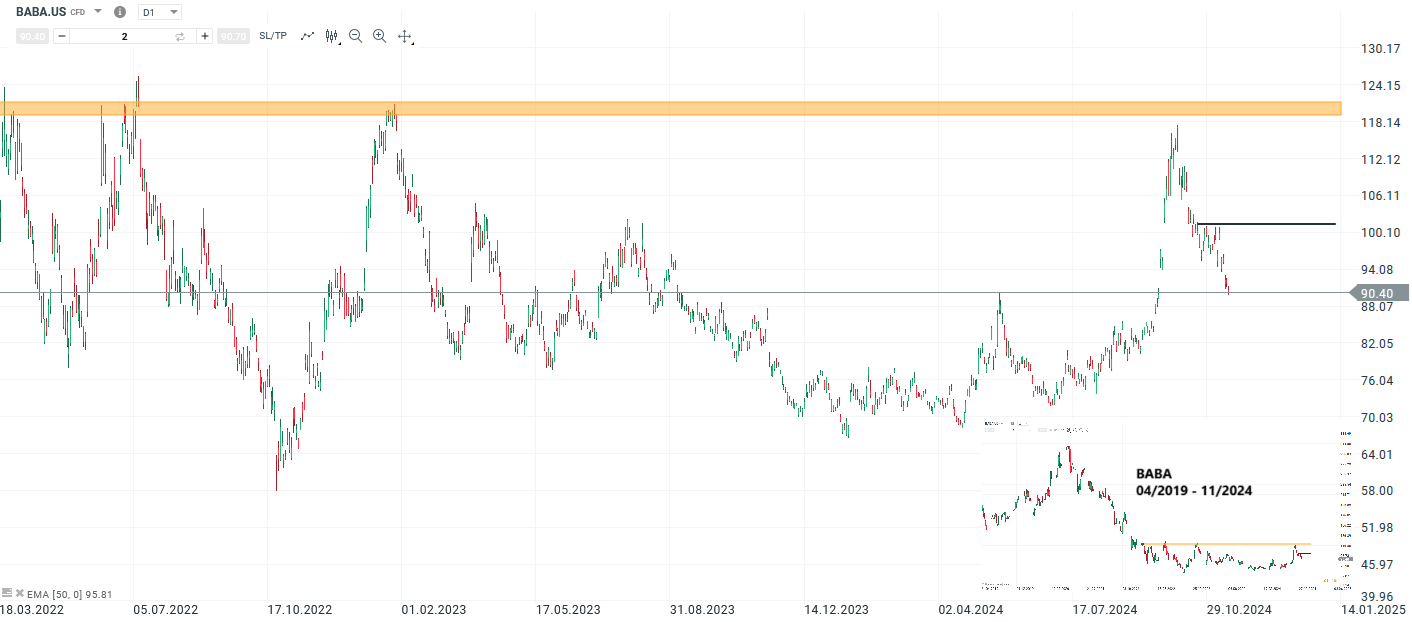Viewport: 1412px width, 622px height.
Task: Click the volume unit swap icon
Action: tap(181, 36)
